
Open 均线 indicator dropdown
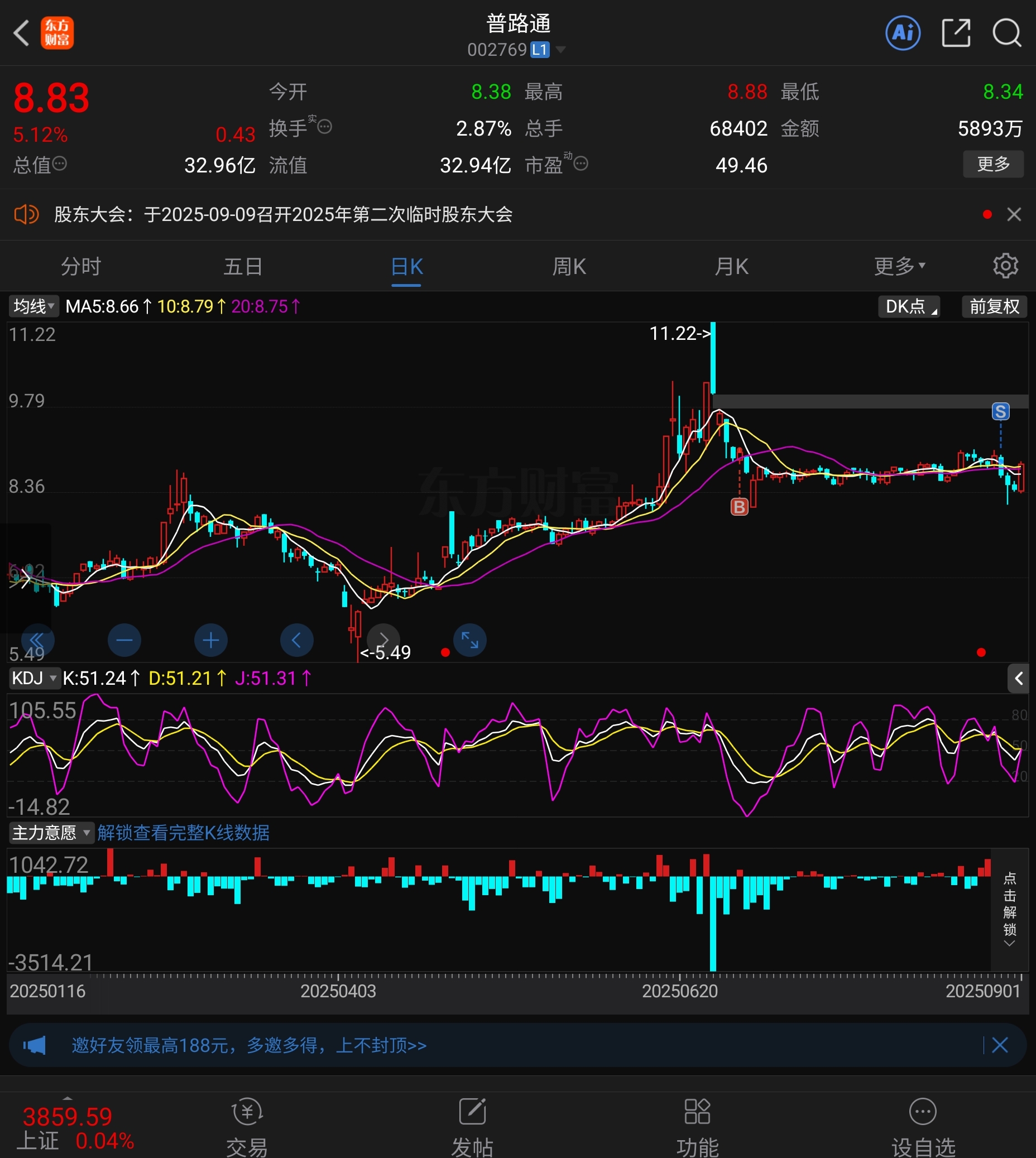point(33,307)
